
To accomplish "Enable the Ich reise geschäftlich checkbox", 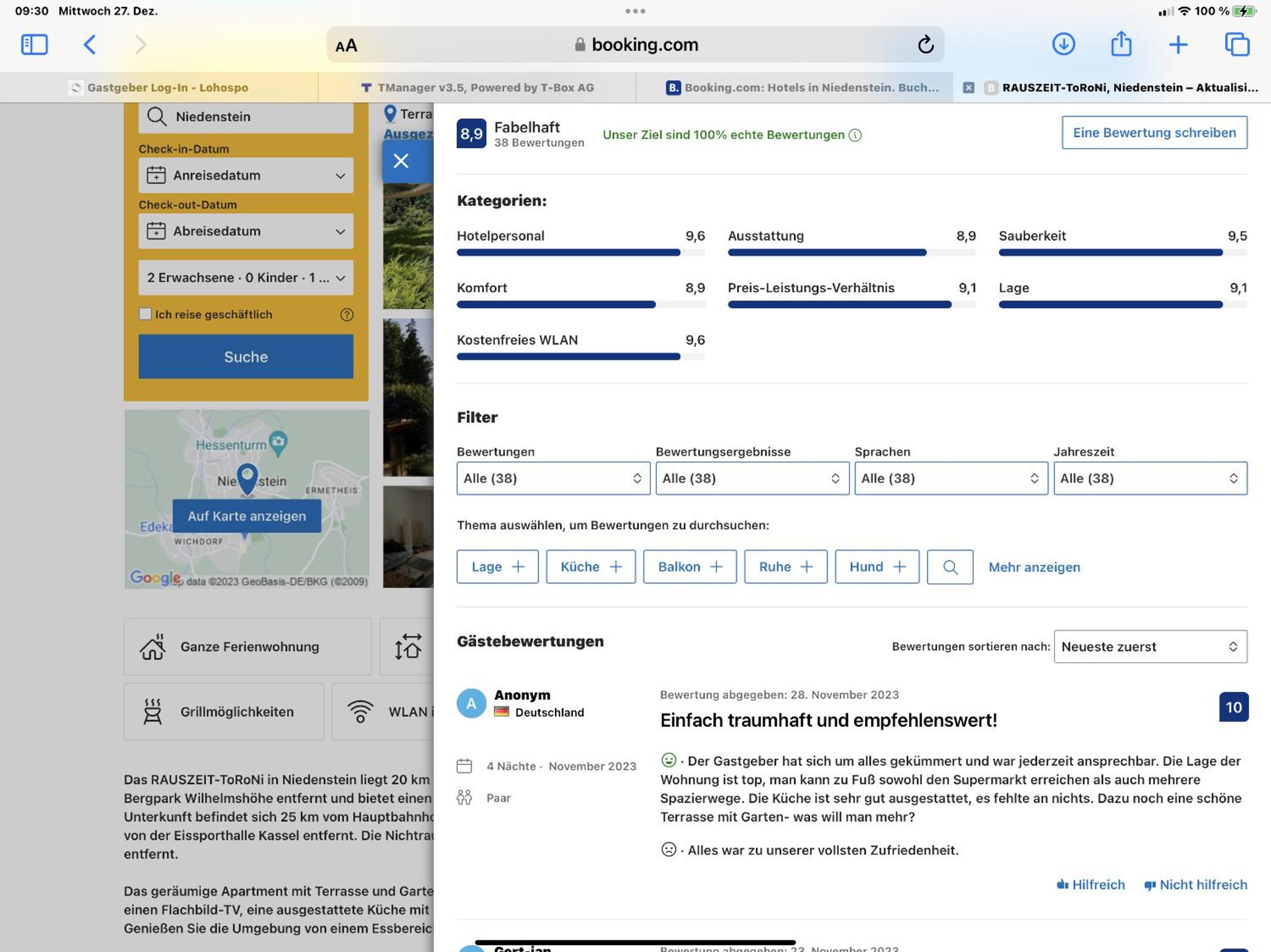I will [145, 314].
